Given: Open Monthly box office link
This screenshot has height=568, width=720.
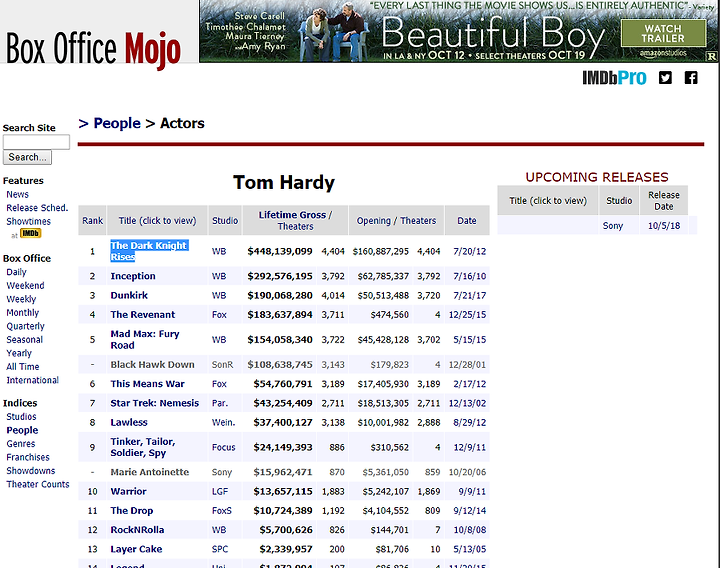Looking at the screenshot, I should coord(22,312).
